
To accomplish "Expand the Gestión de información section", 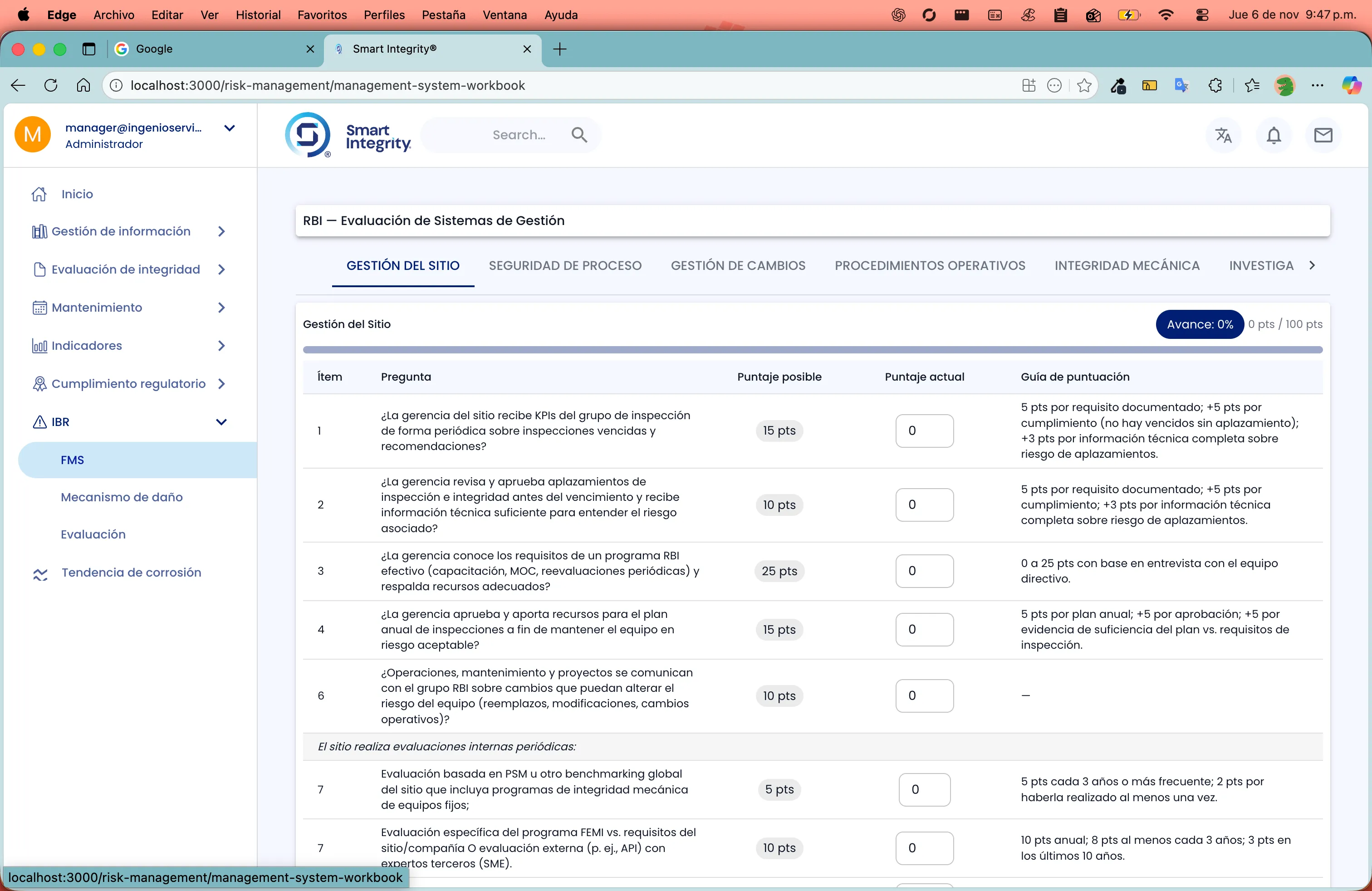I will click(221, 231).
